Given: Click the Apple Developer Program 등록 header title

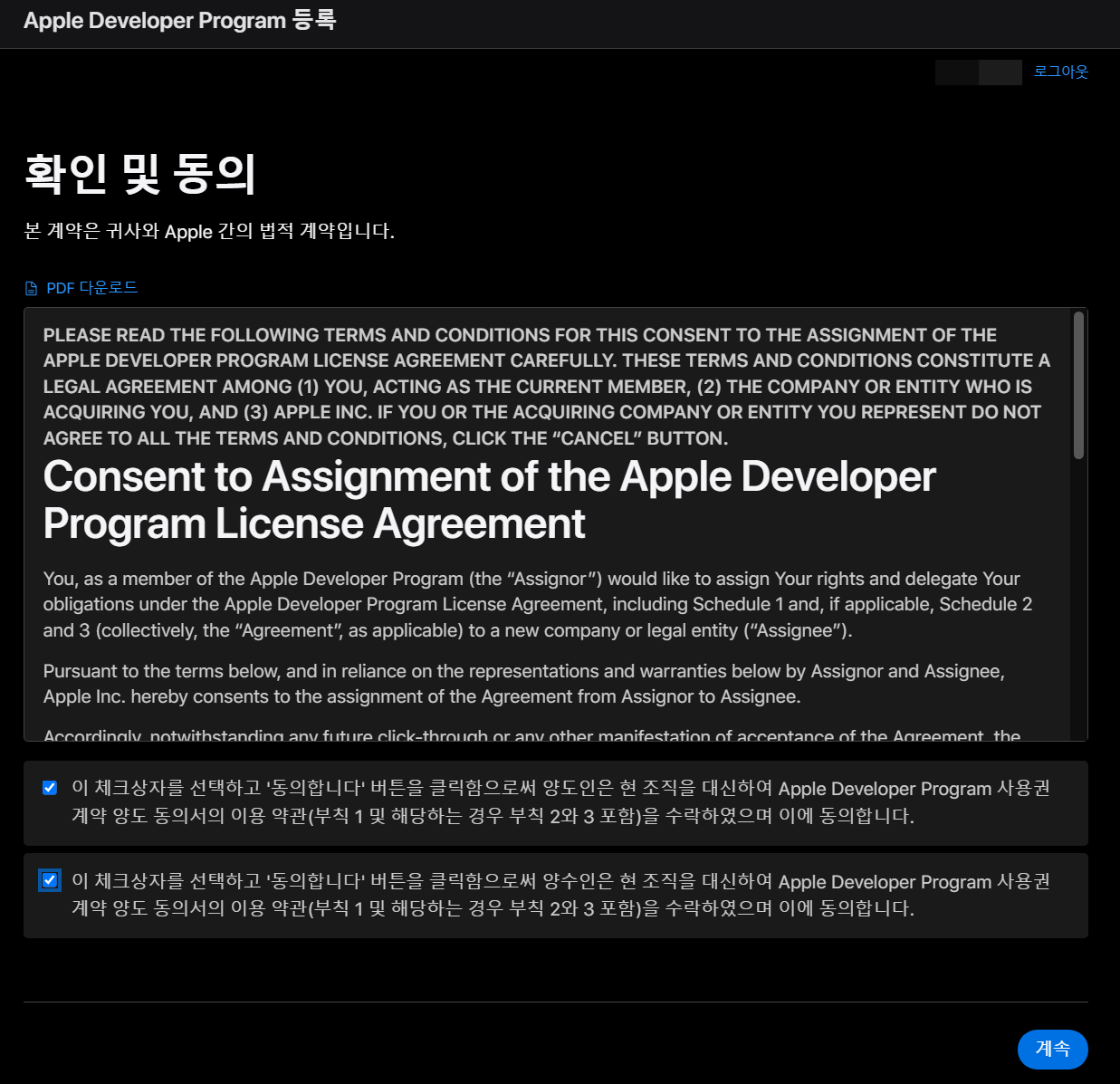Looking at the screenshot, I should [179, 21].
